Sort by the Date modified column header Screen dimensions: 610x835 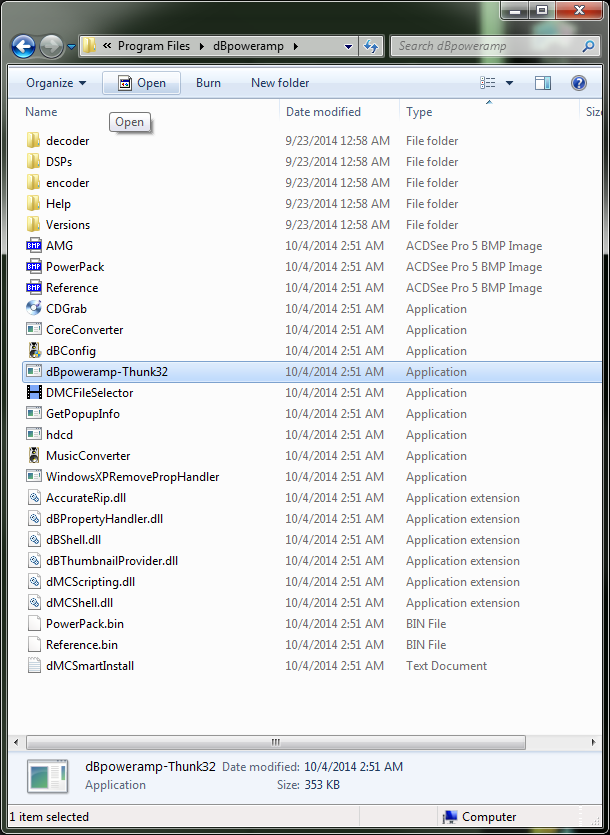click(323, 112)
